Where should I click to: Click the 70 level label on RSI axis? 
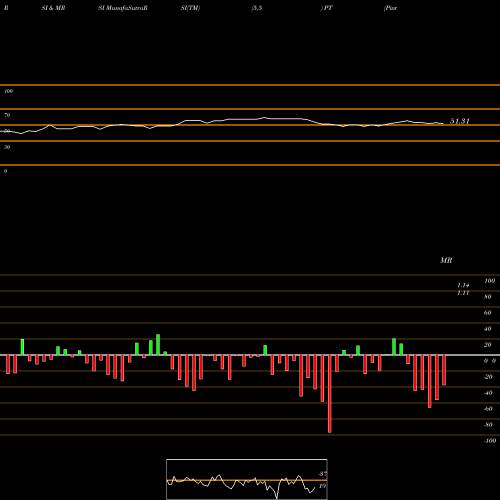(x=7, y=115)
